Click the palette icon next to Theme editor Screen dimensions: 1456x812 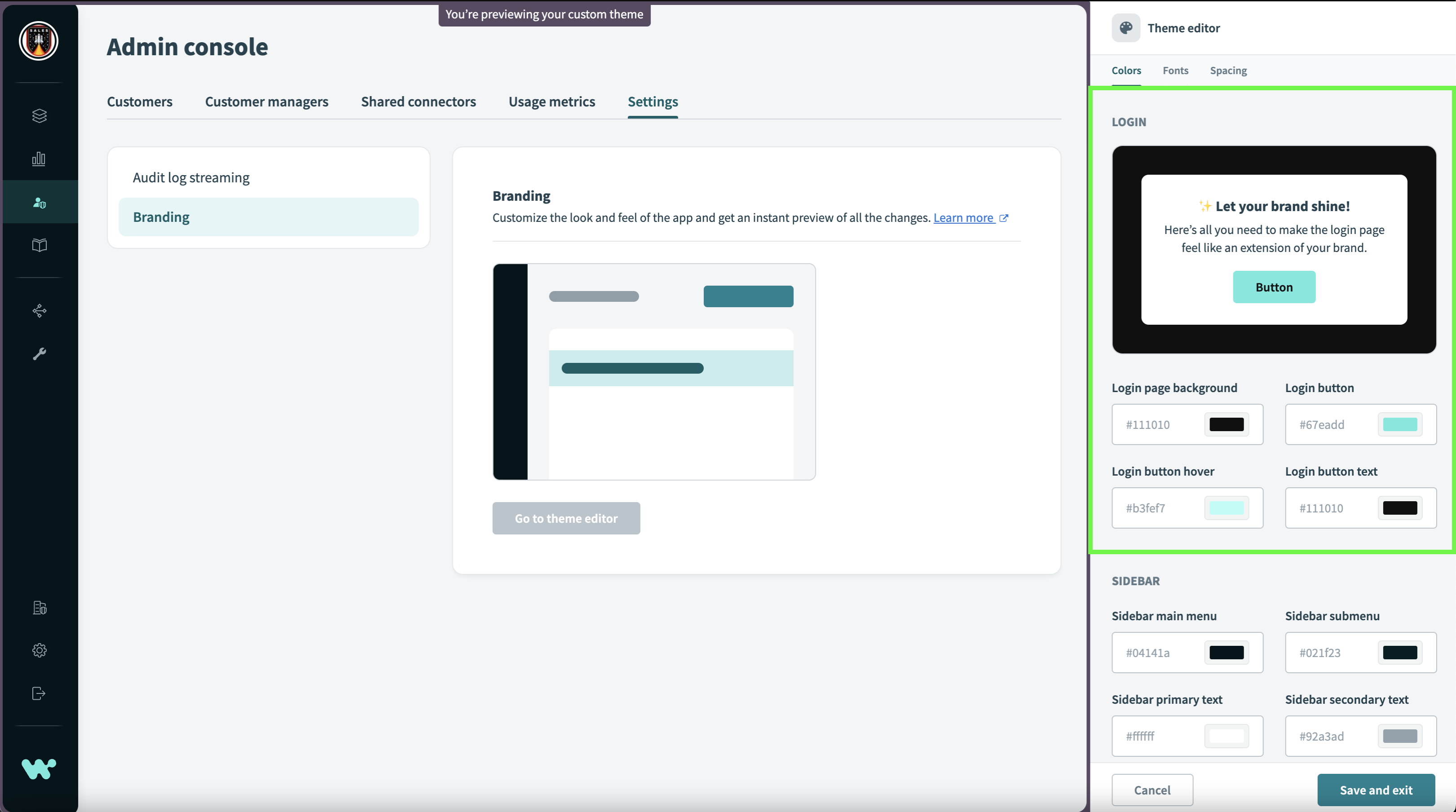coord(1125,28)
